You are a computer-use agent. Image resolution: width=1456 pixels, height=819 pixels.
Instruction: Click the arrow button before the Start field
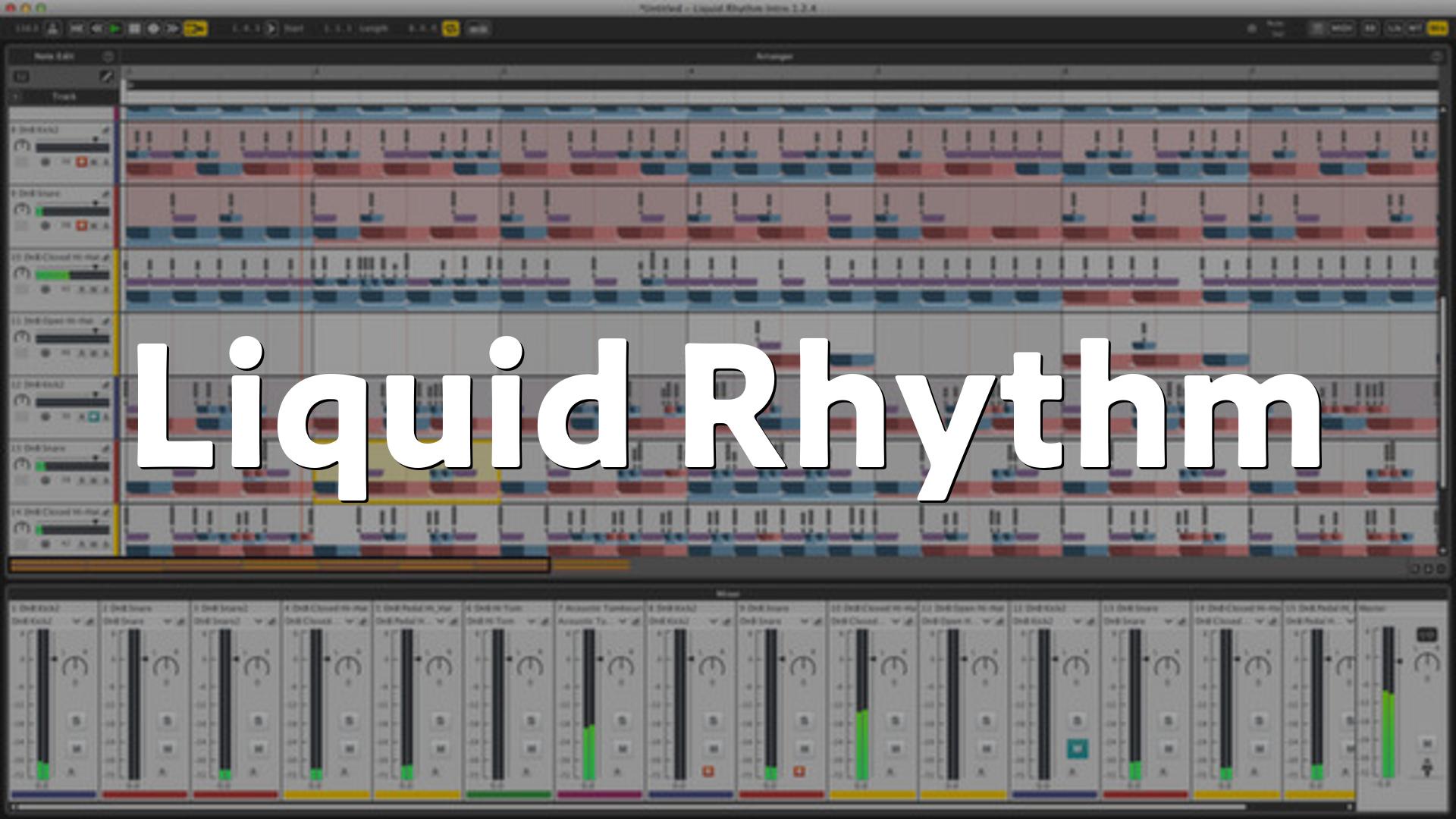point(271,29)
